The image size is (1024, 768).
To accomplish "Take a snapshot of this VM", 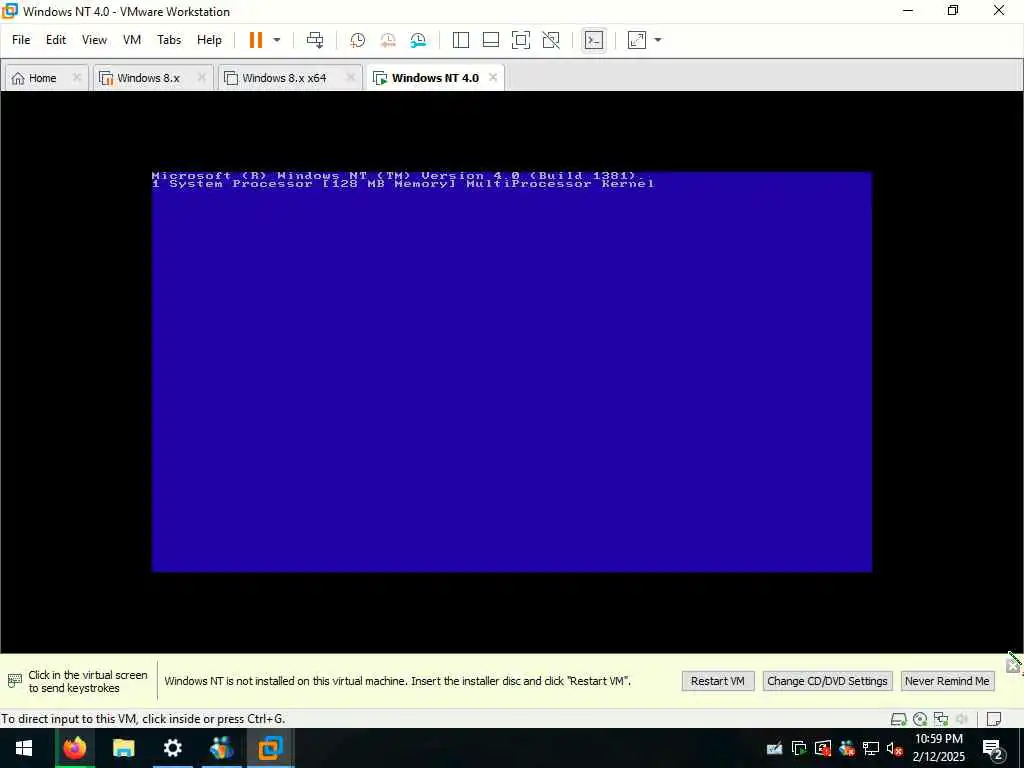I will pos(357,40).
